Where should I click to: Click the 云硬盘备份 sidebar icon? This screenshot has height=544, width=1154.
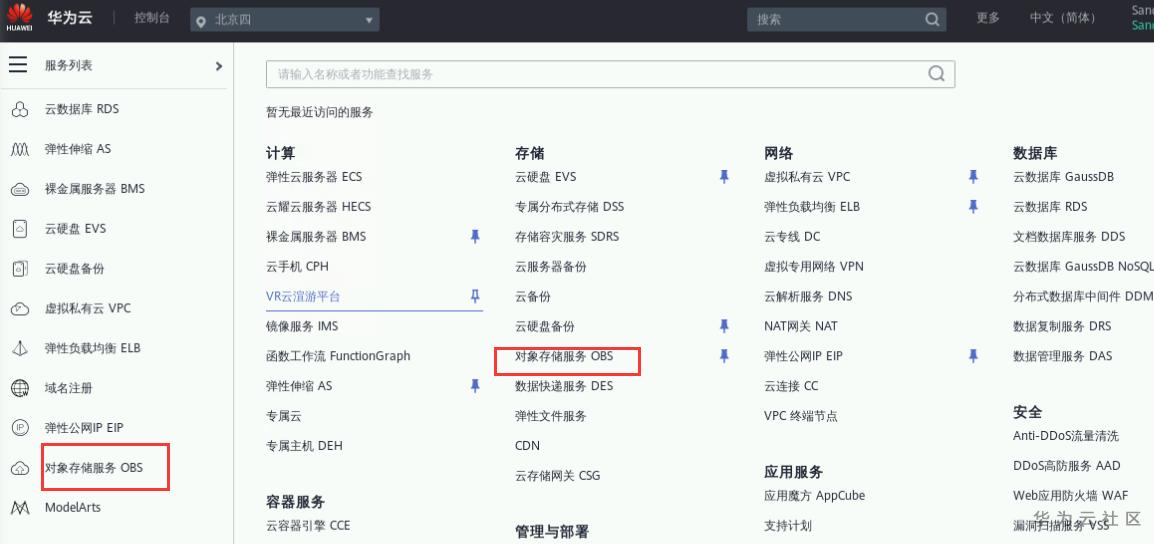tap(20, 269)
